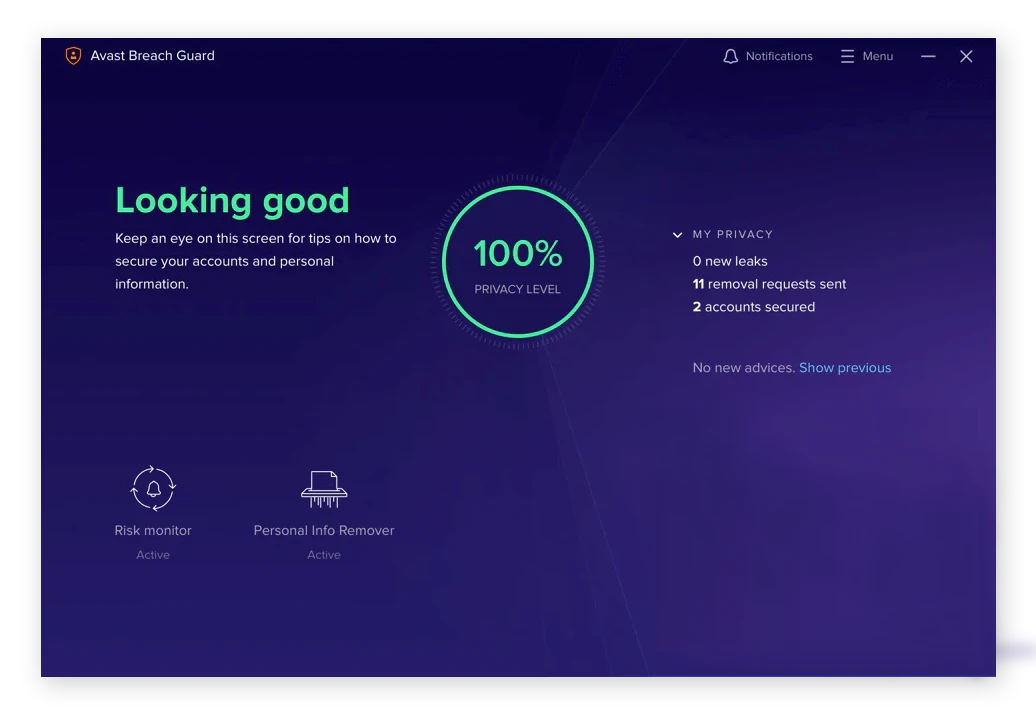Click the Risk monitor text label

[x=153, y=531]
